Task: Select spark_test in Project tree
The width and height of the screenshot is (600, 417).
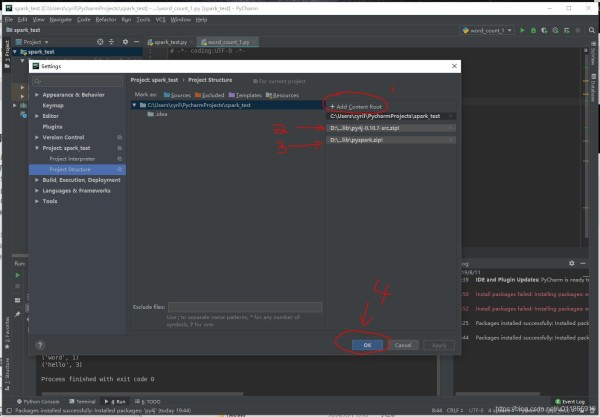Action: pyautogui.click(x=41, y=52)
